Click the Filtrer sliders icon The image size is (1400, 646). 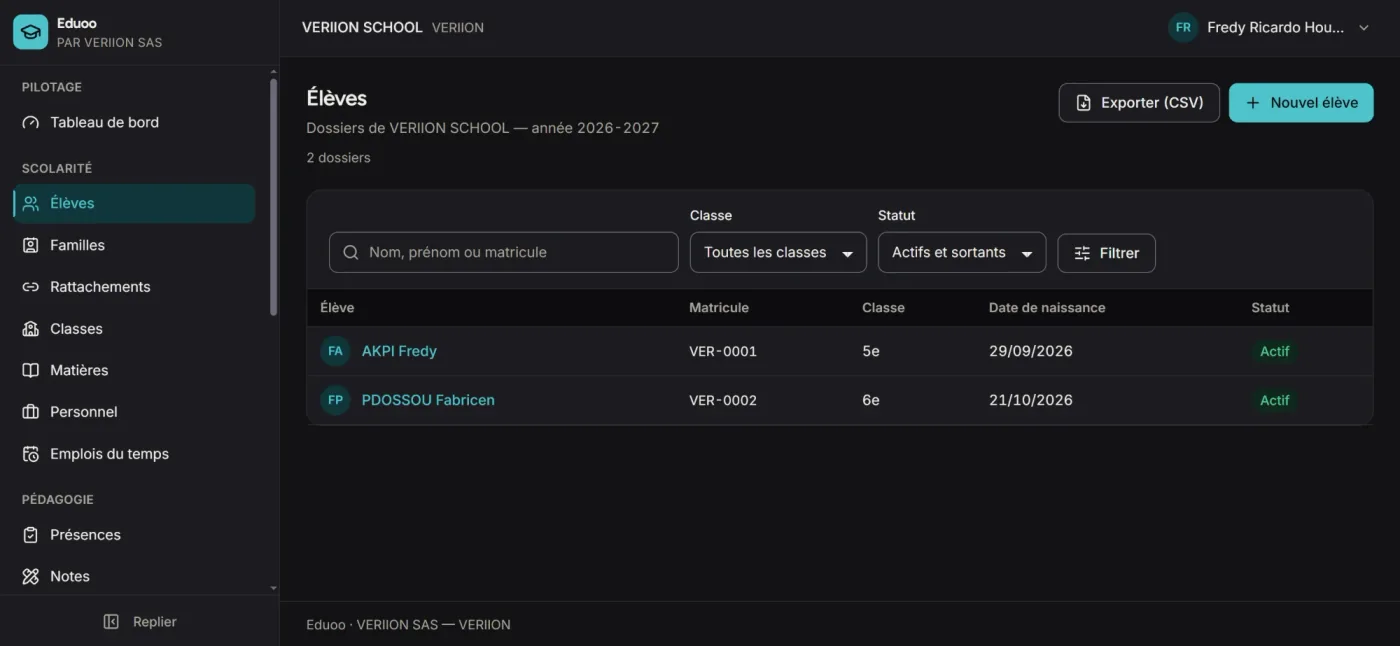(x=1082, y=254)
